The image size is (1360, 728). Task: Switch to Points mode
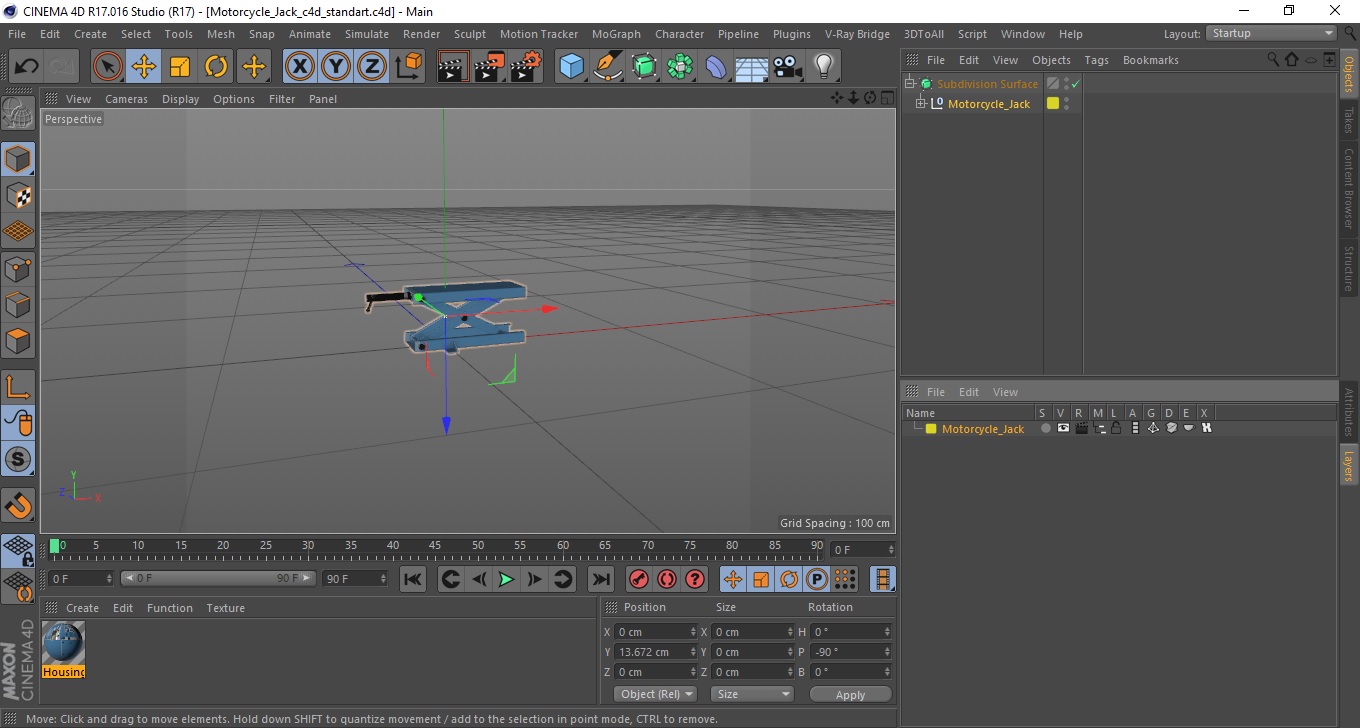point(18,268)
